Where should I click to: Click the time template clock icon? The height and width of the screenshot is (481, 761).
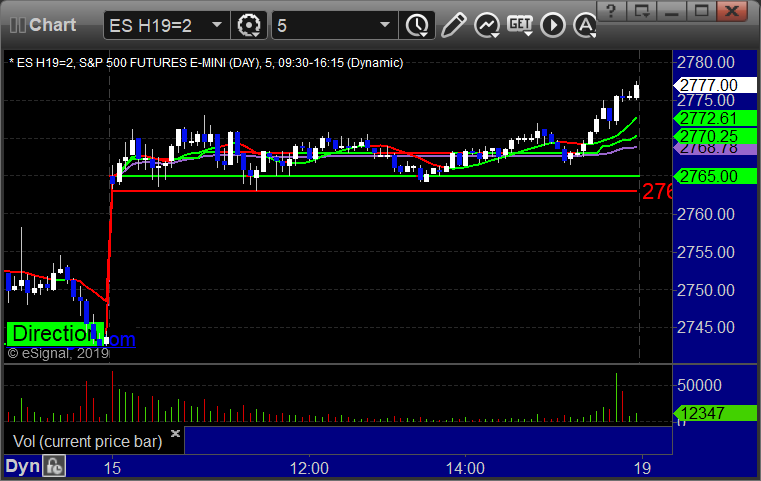(x=416, y=23)
